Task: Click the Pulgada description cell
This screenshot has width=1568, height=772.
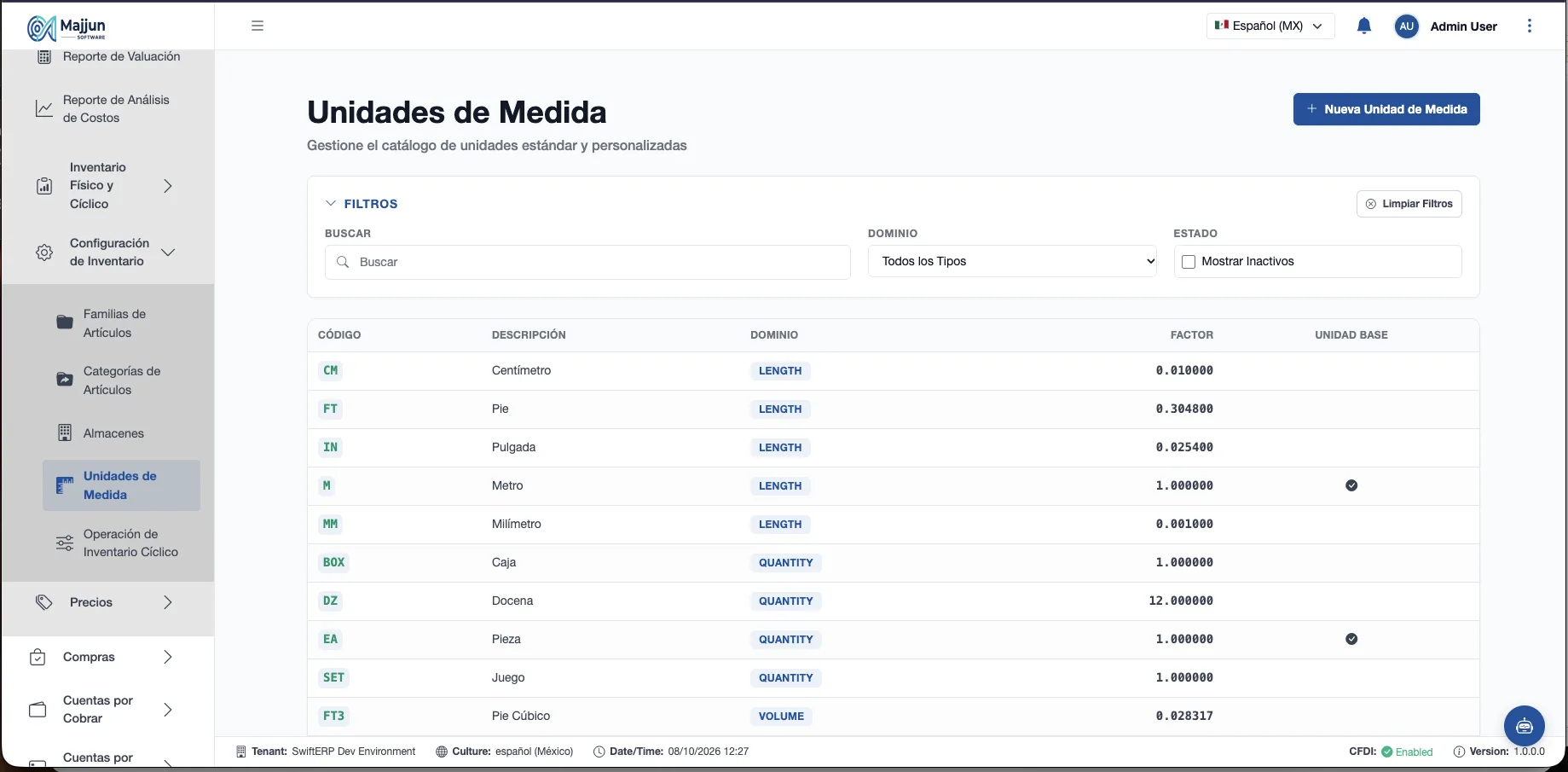Action: 513,447
